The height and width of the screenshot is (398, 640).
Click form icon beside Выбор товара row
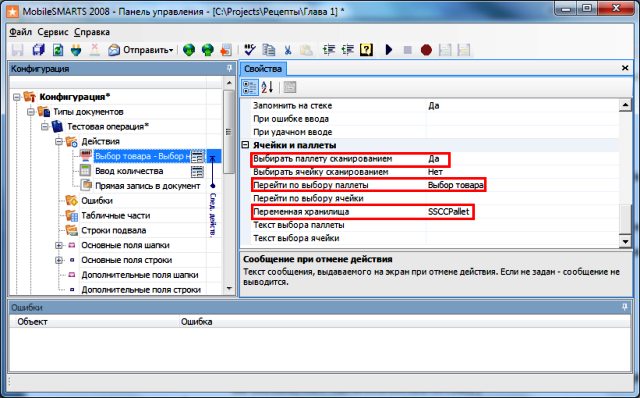click(x=197, y=156)
